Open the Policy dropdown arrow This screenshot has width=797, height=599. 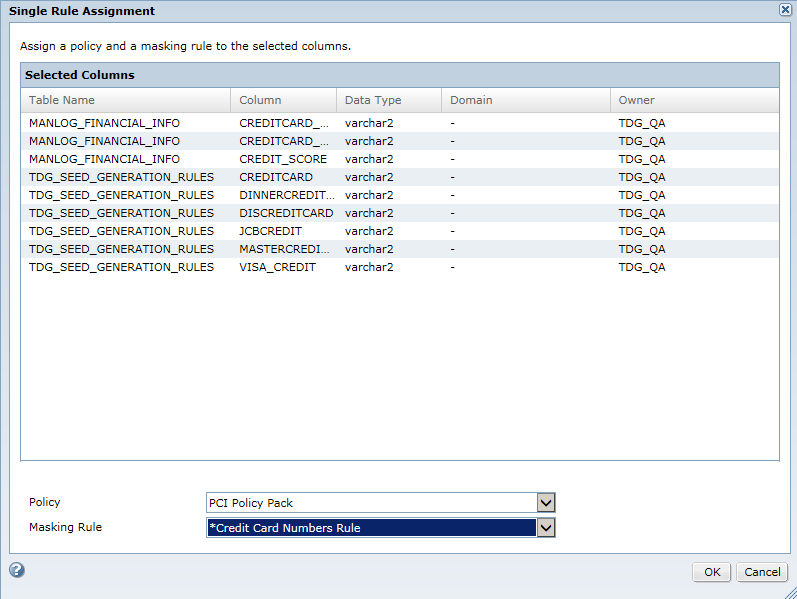[x=546, y=503]
